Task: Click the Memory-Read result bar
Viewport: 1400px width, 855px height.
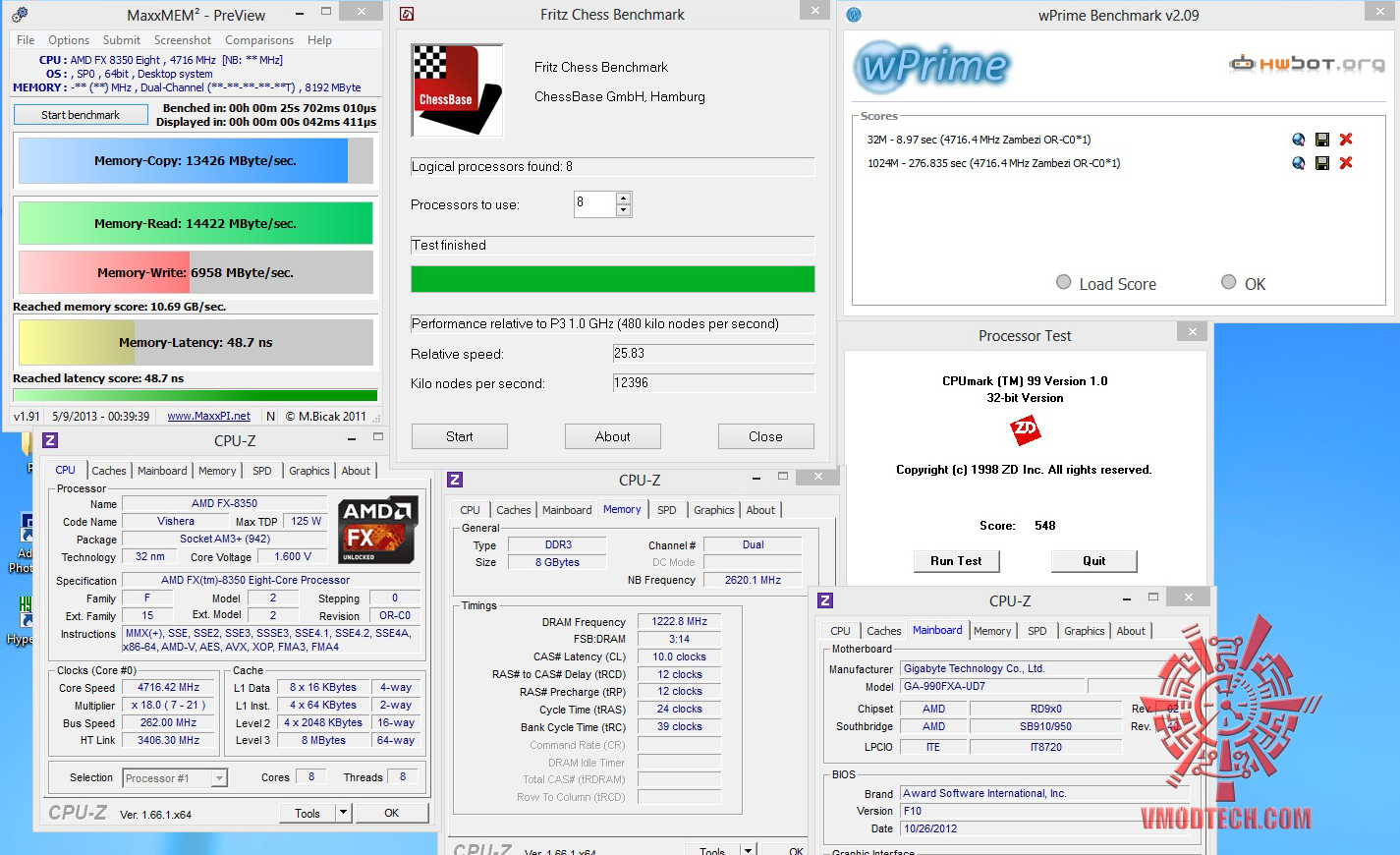Action: click(x=196, y=223)
